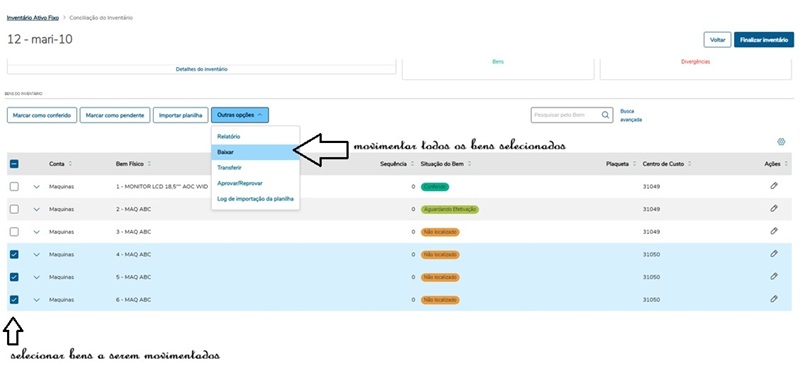This screenshot has width=800, height=378.
Task: Choose Baixar from the menu
Action: coord(256,152)
